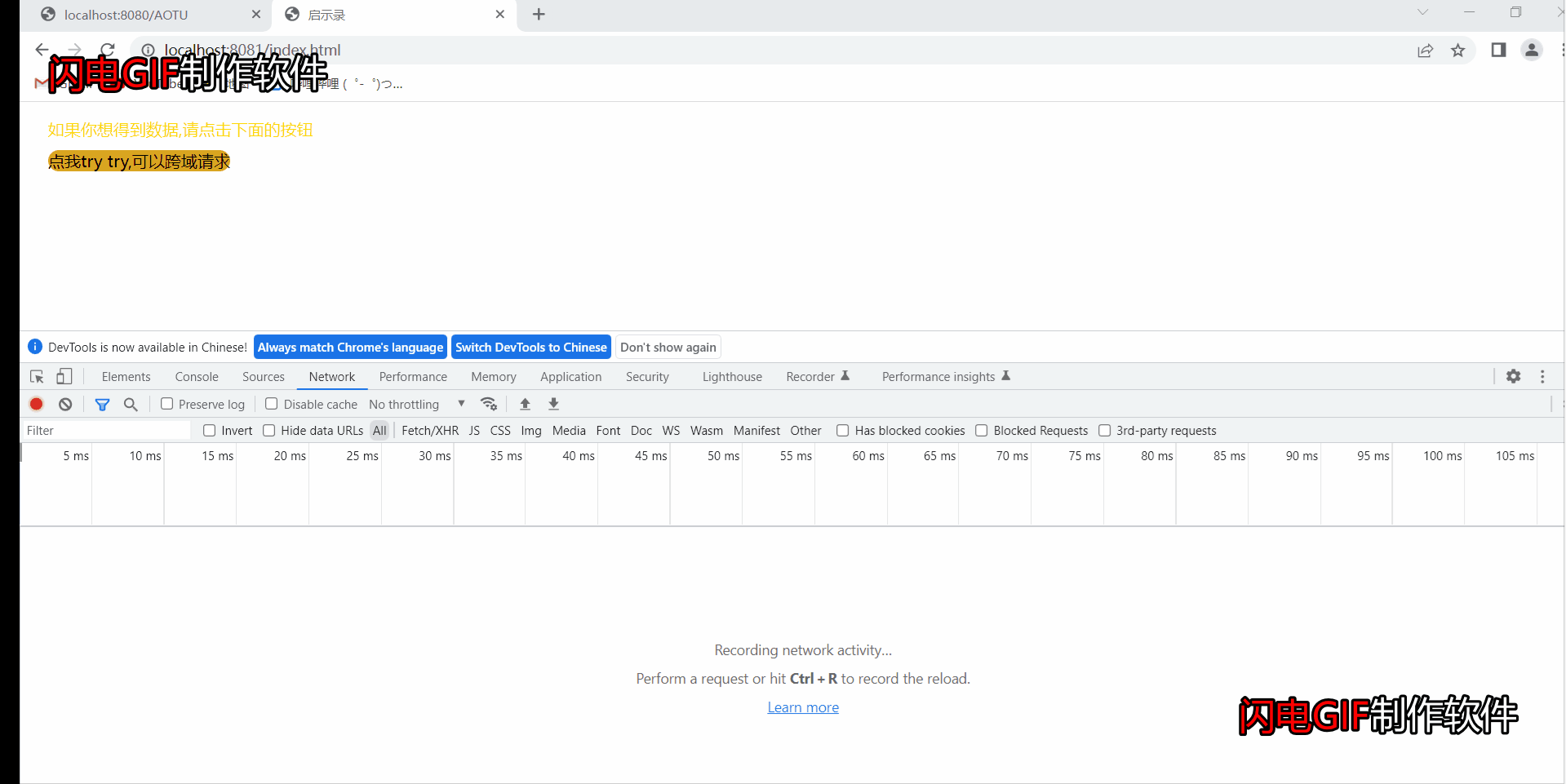
Task: Filter requests by All type
Action: coord(379,430)
